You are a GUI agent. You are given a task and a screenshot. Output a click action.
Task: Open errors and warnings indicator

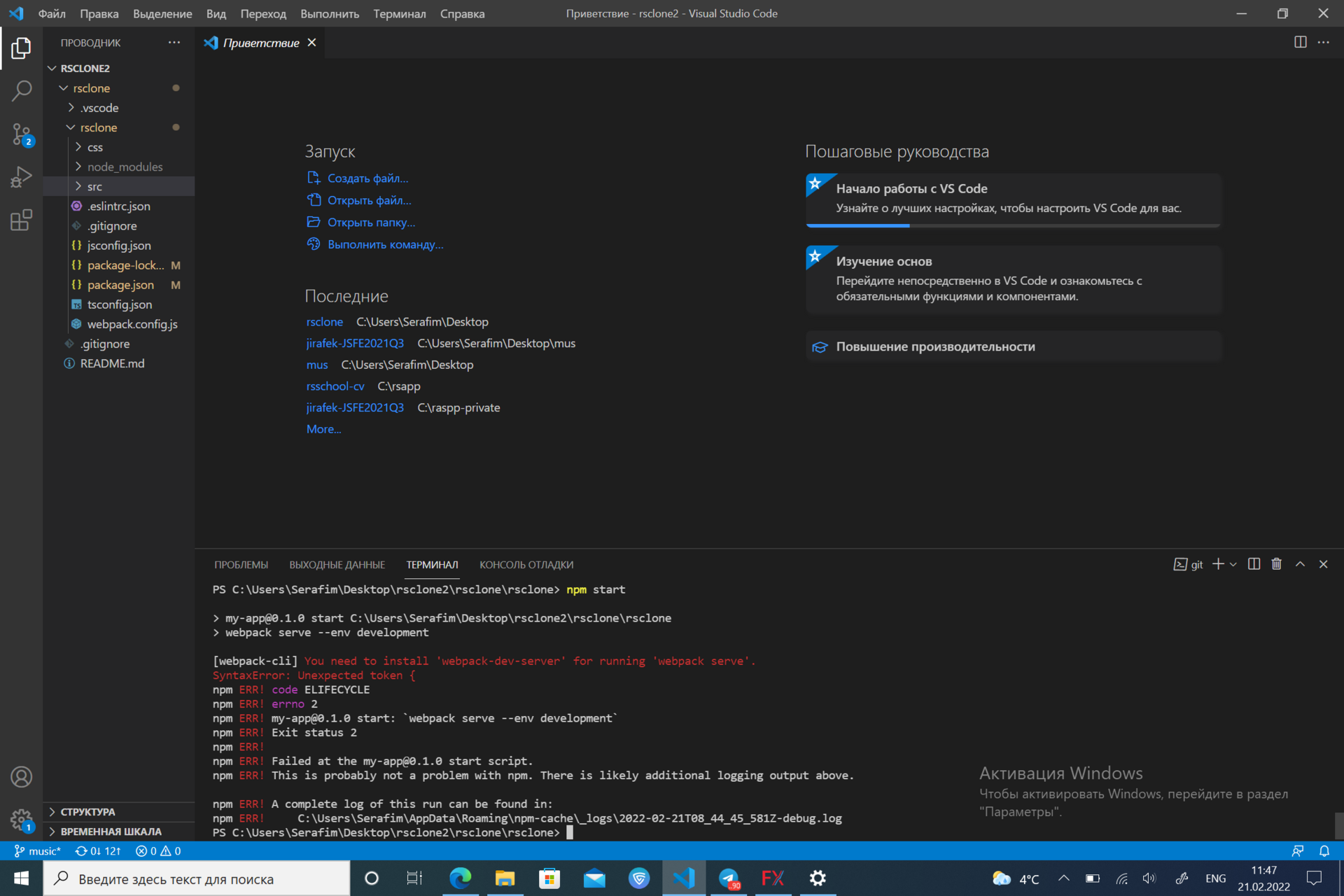pyautogui.click(x=158, y=851)
